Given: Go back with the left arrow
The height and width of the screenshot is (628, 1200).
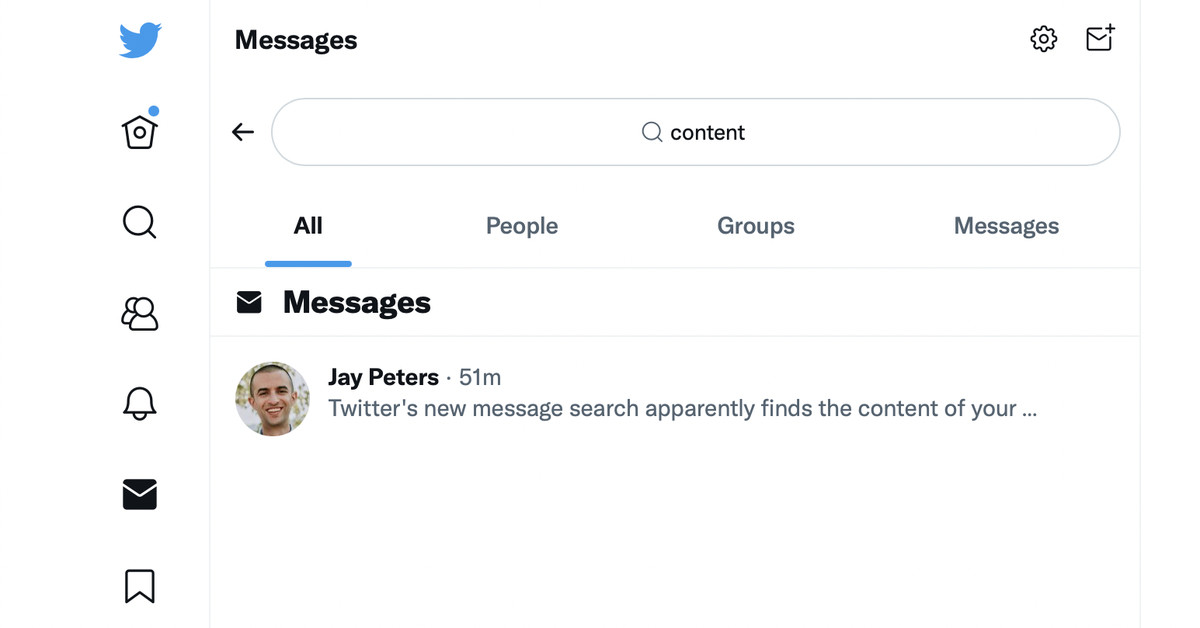Looking at the screenshot, I should pyautogui.click(x=243, y=132).
